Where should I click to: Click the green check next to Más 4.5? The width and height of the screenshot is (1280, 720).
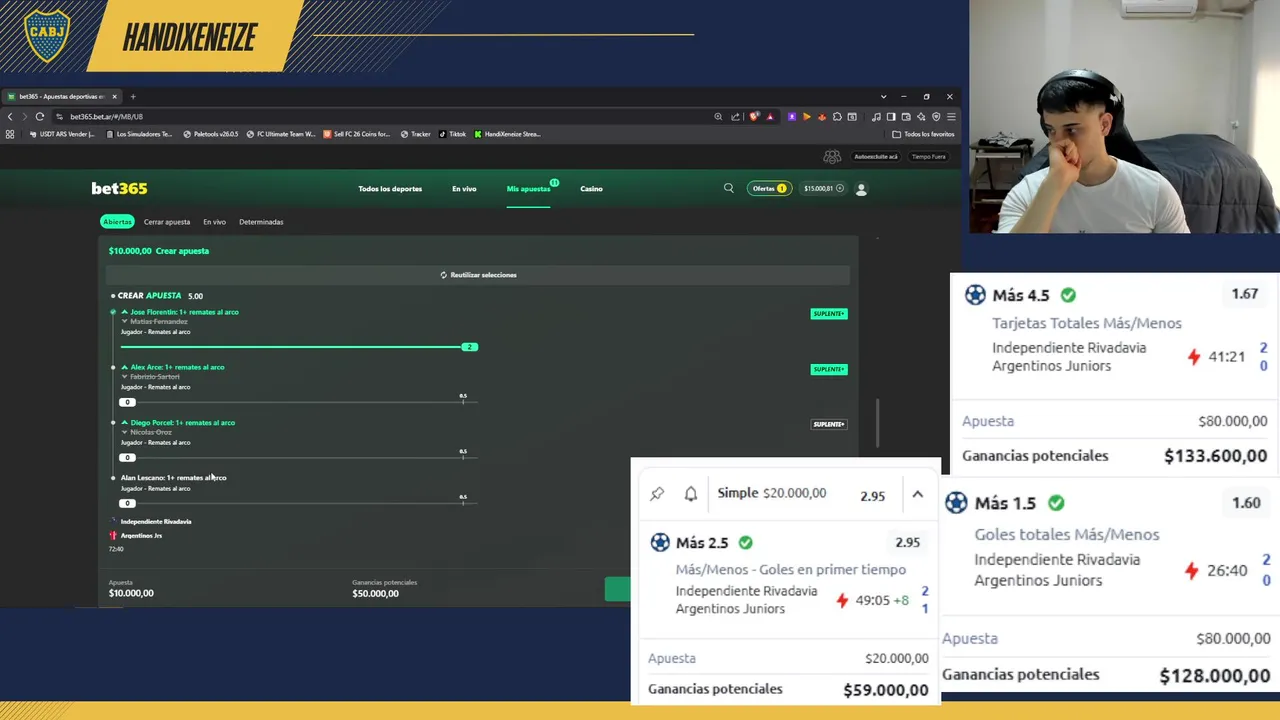[1068, 295]
